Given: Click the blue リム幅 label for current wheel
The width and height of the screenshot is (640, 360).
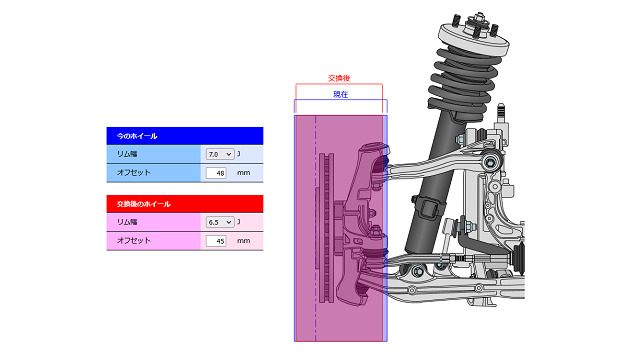Looking at the screenshot, I should tap(127, 154).
